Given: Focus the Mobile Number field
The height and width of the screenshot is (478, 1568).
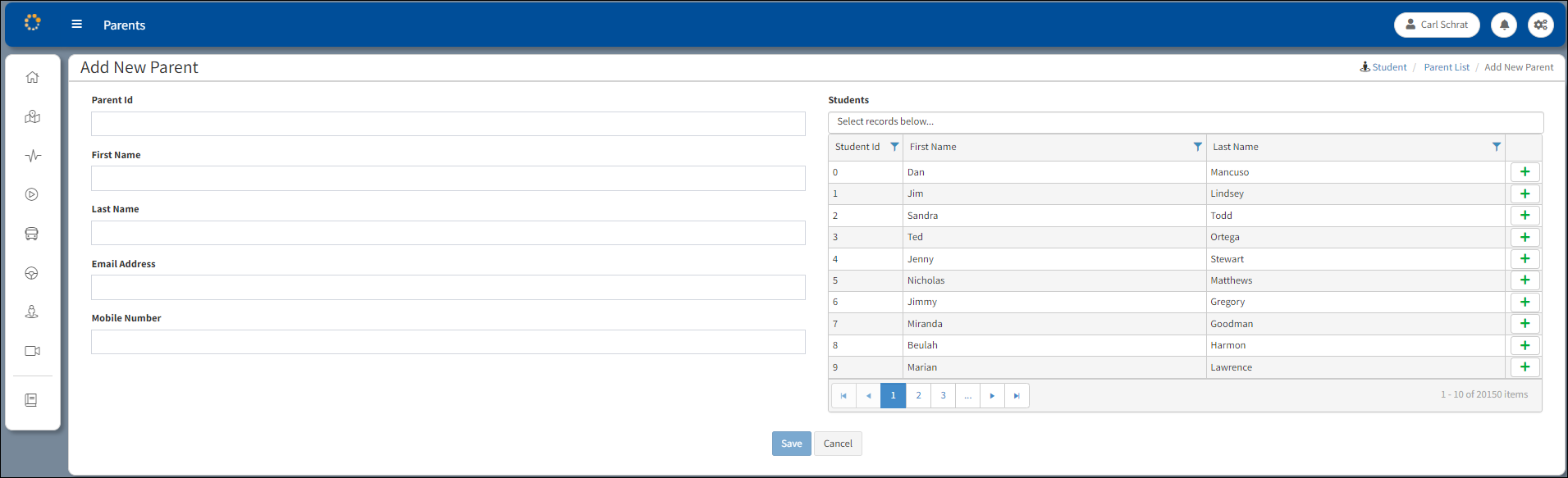Looking at the screenshot, I should coord(448,342).
